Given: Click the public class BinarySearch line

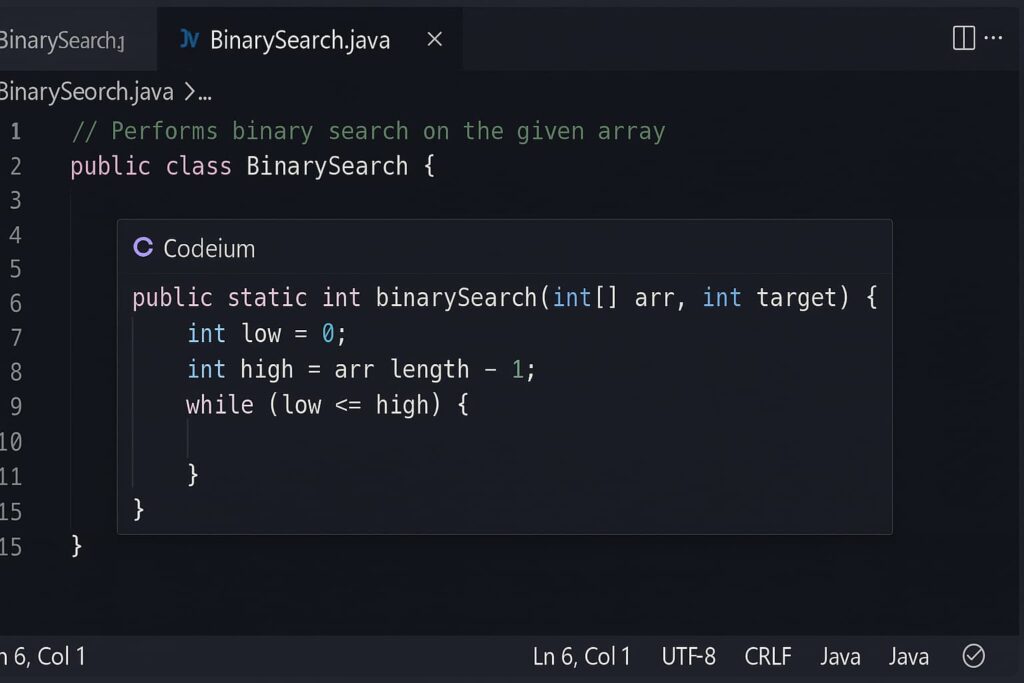Looking at the screenshot, I should [253, 166].
